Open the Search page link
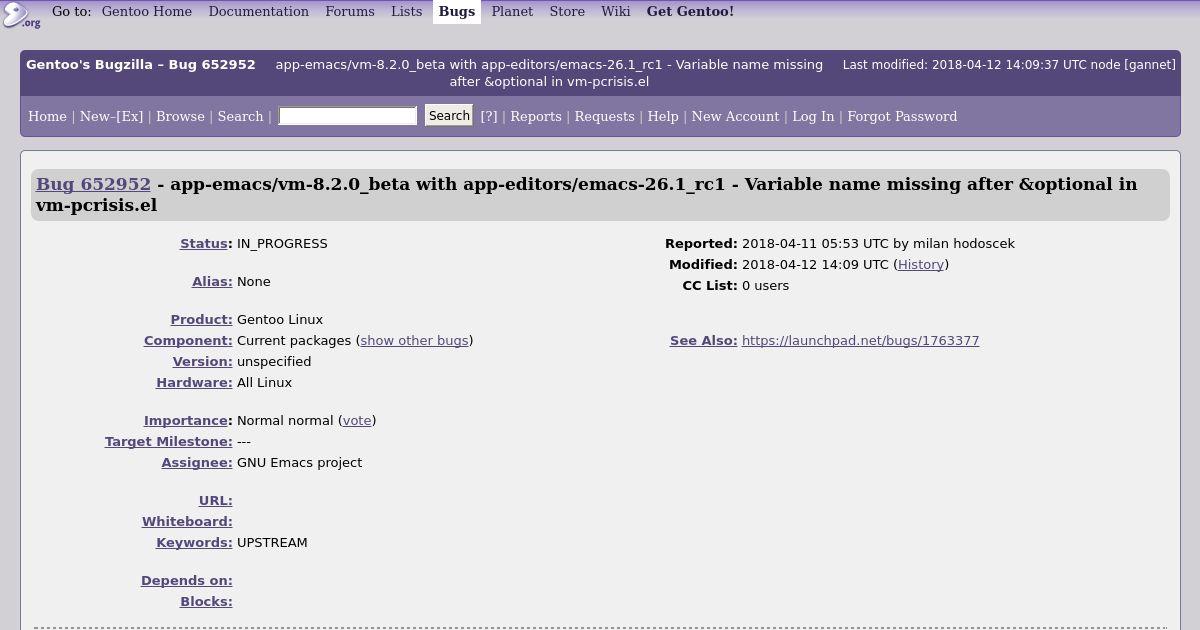Screen dimensions: 1200x630 (240, 116)
